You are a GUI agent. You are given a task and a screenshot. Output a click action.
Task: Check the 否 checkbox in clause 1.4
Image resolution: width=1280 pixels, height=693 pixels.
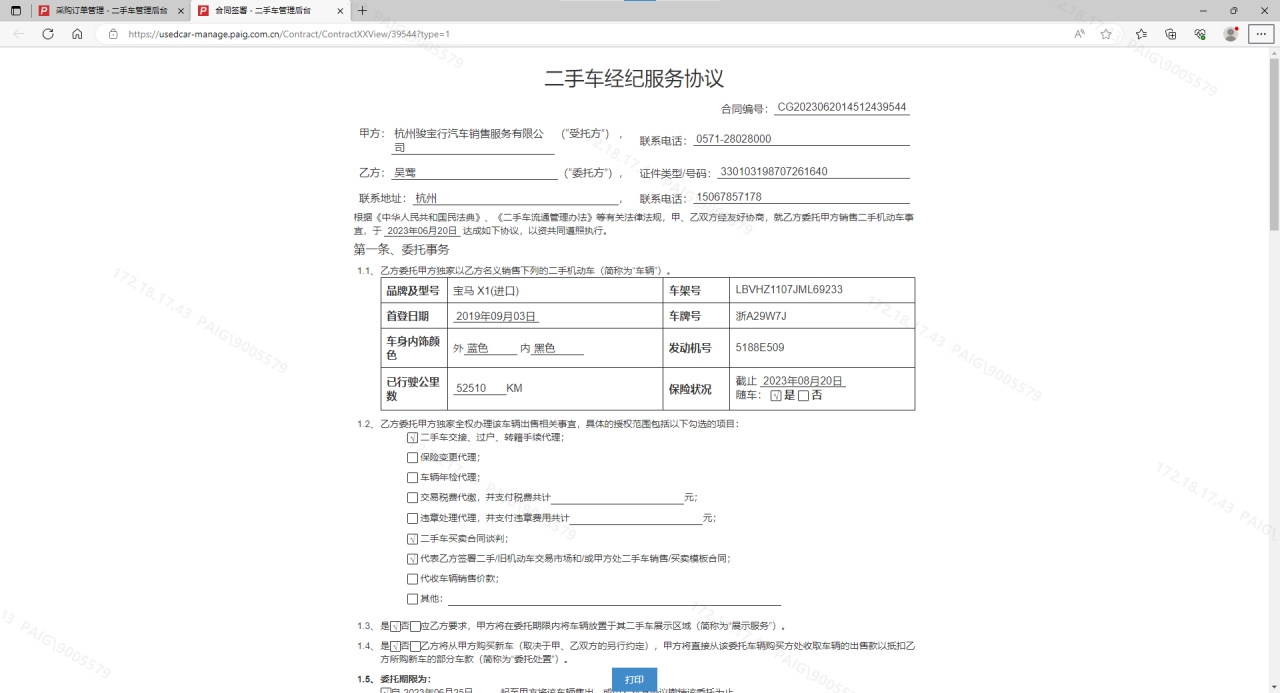click(415, 646)
